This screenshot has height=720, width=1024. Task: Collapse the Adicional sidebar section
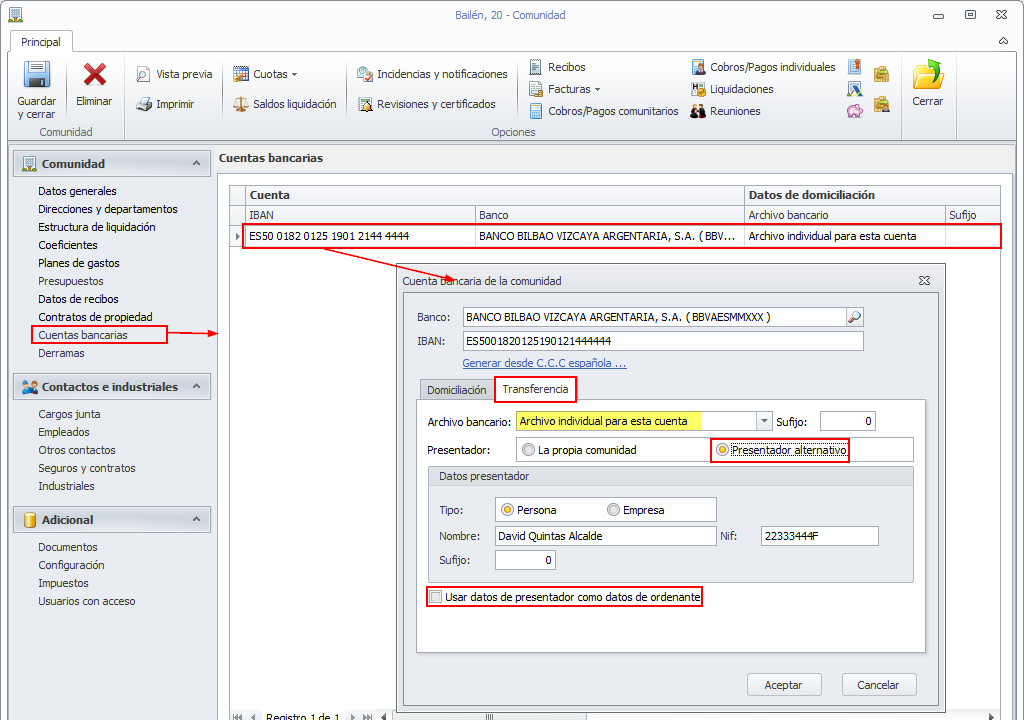pyautogui.click(x=196, y=519)
